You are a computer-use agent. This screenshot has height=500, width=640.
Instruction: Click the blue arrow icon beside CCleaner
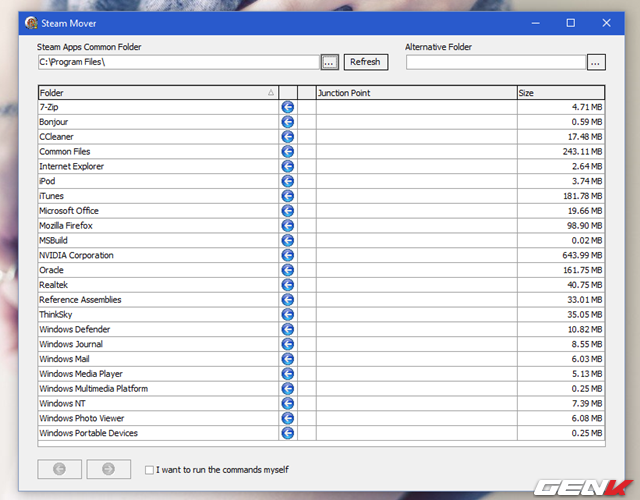click(288, 137)
